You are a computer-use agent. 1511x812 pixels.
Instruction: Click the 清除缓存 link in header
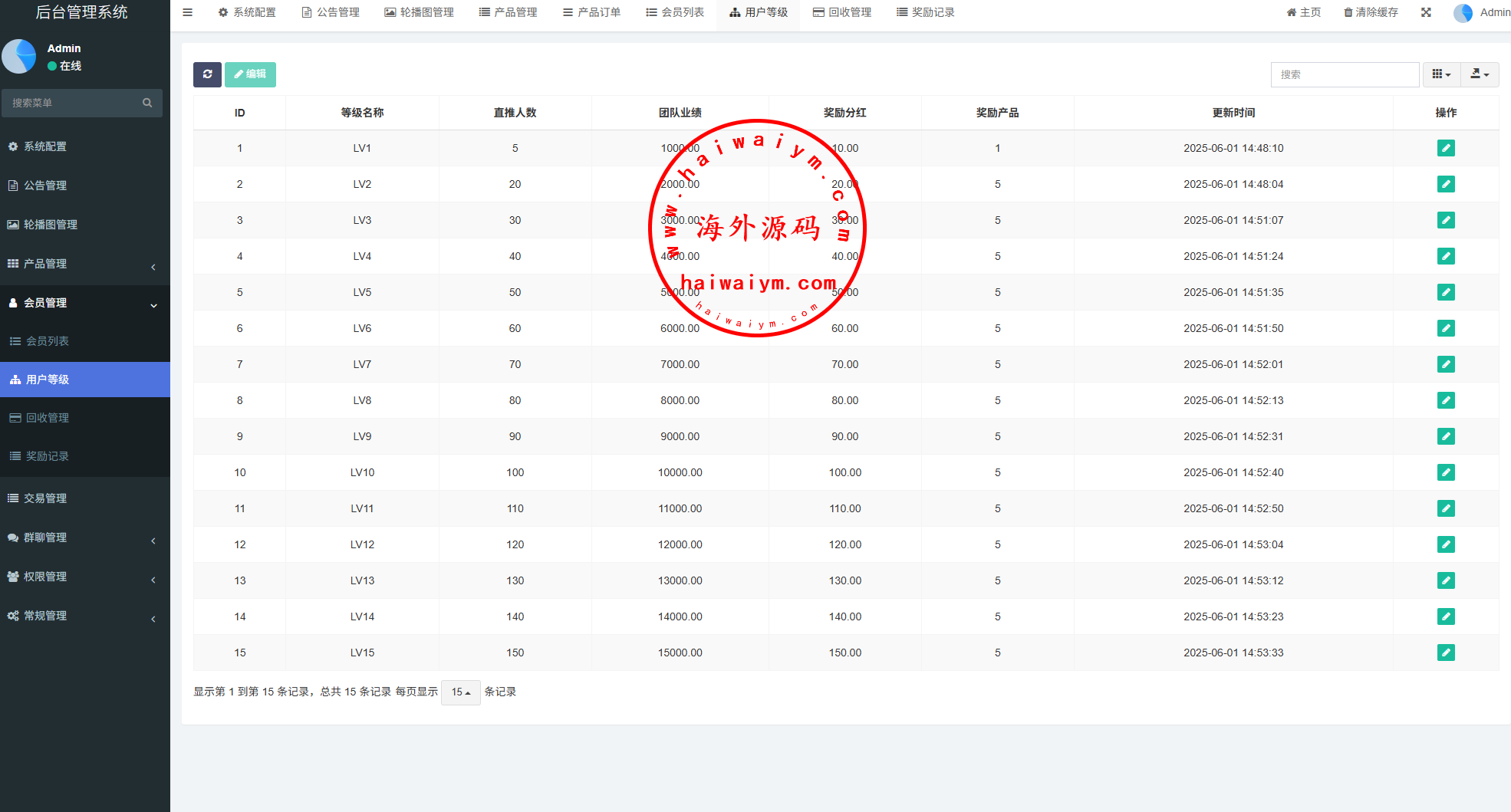tap(1371, 12)
